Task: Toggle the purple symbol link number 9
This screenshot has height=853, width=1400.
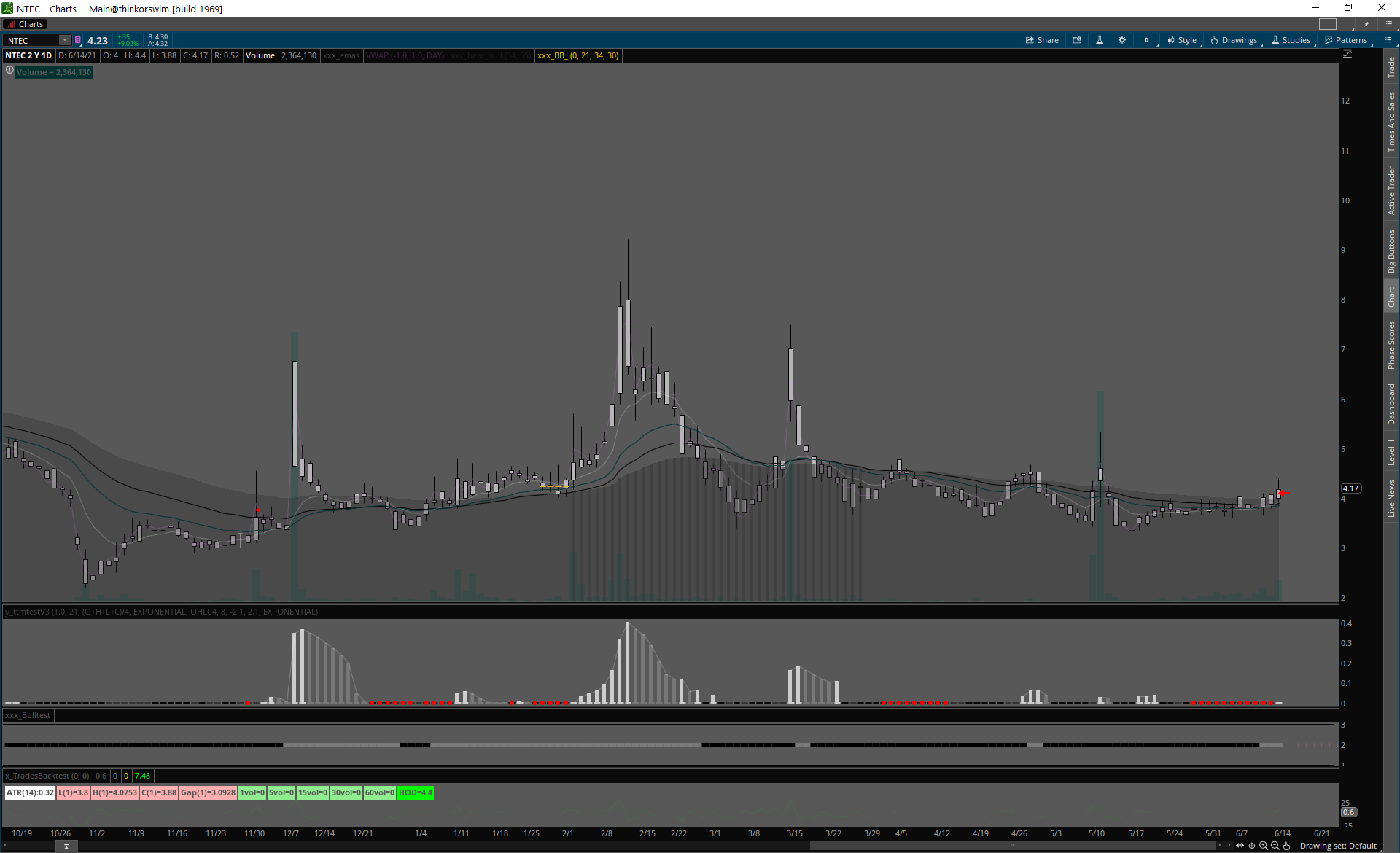Action: pos(78,40)
